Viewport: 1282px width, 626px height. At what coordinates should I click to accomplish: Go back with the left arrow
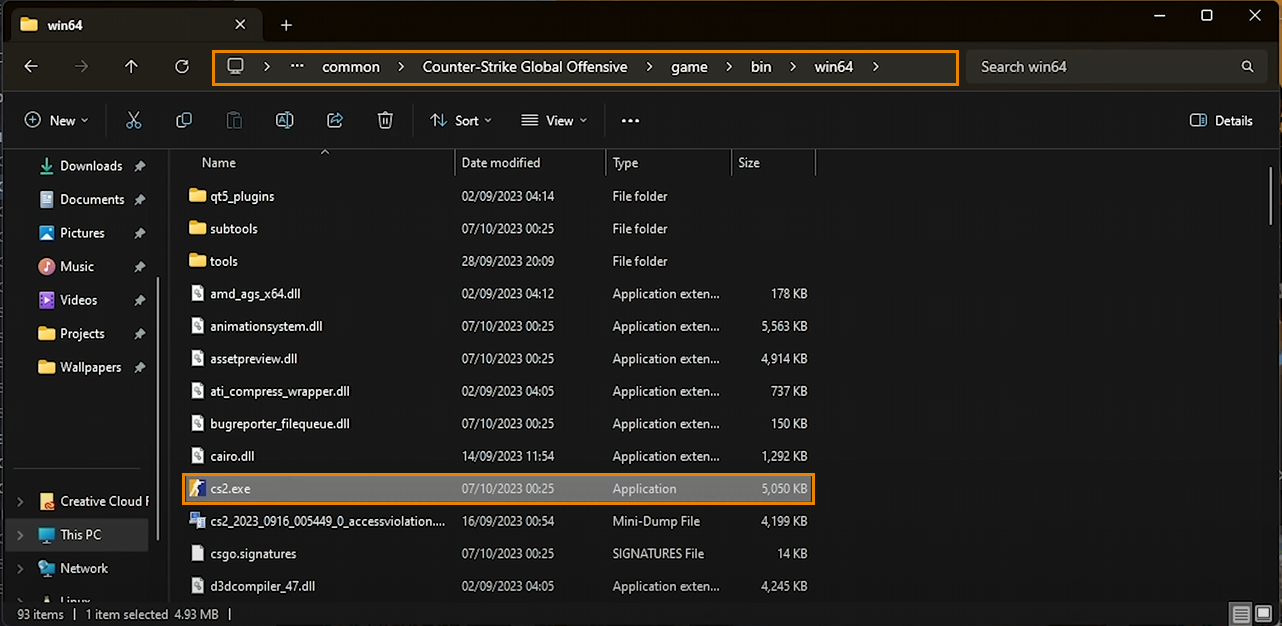click(31, 67)
